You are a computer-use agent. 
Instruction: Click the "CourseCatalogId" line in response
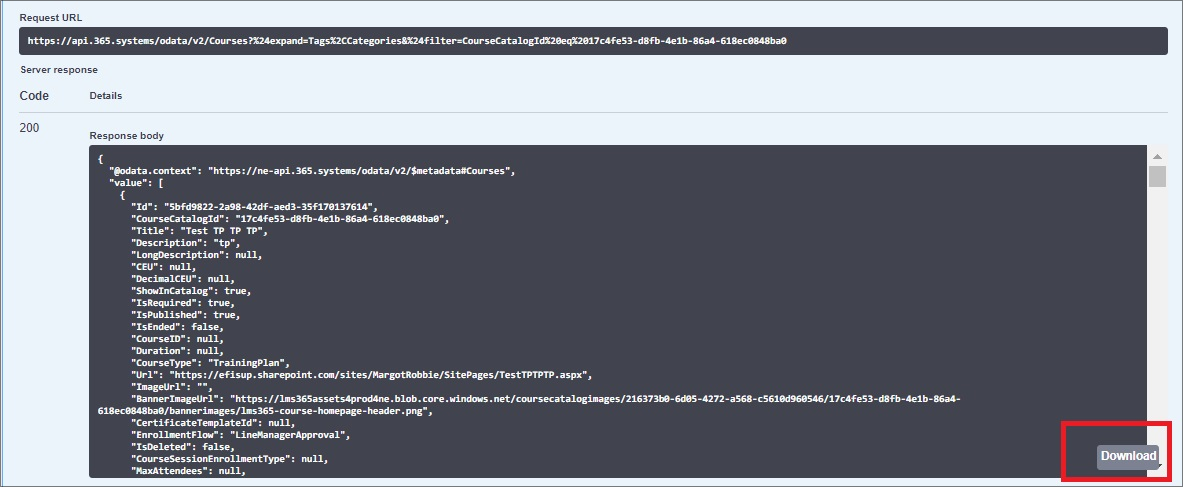[290, 218]
